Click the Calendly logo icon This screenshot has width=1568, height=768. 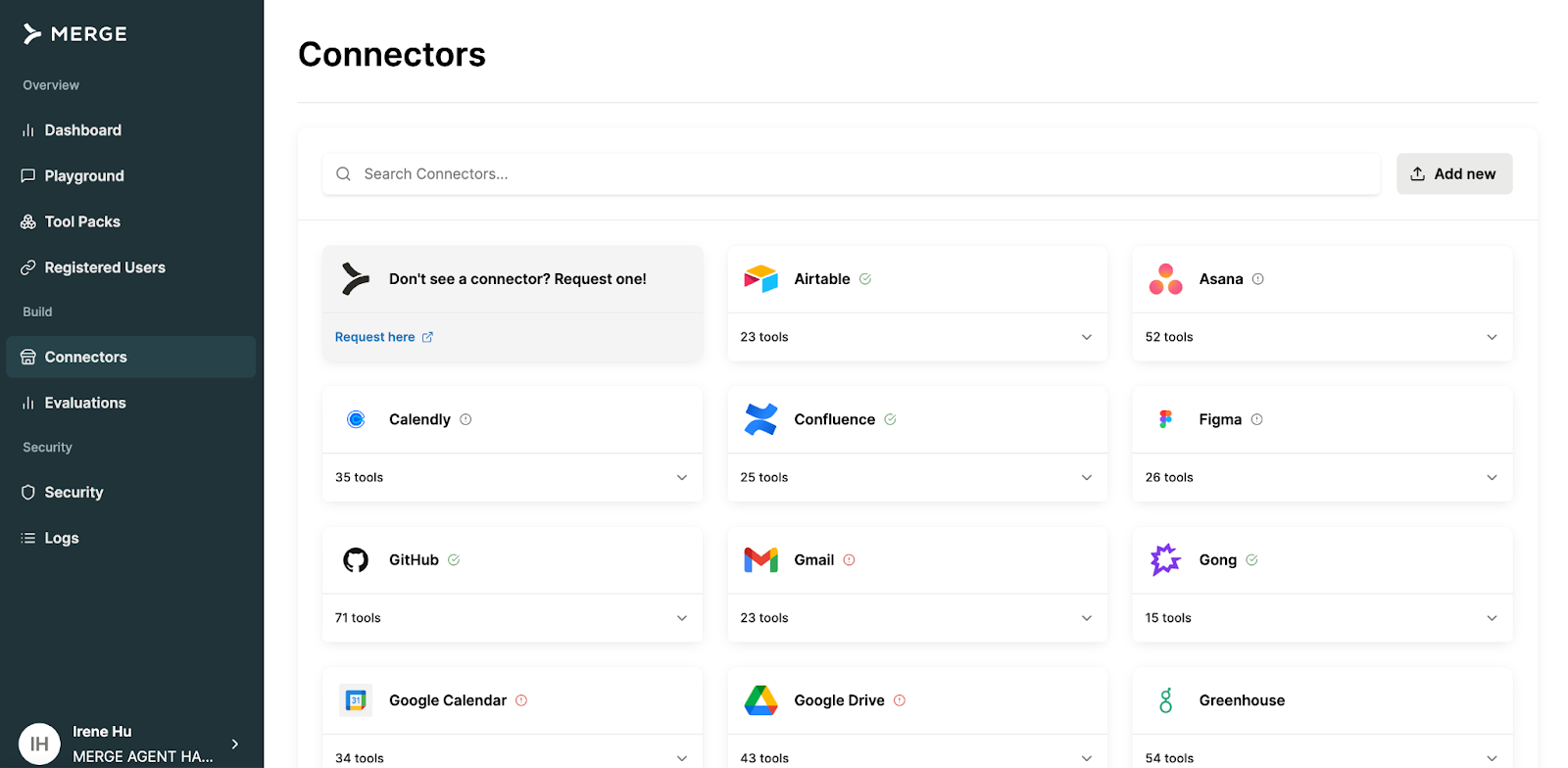[356, 419]
